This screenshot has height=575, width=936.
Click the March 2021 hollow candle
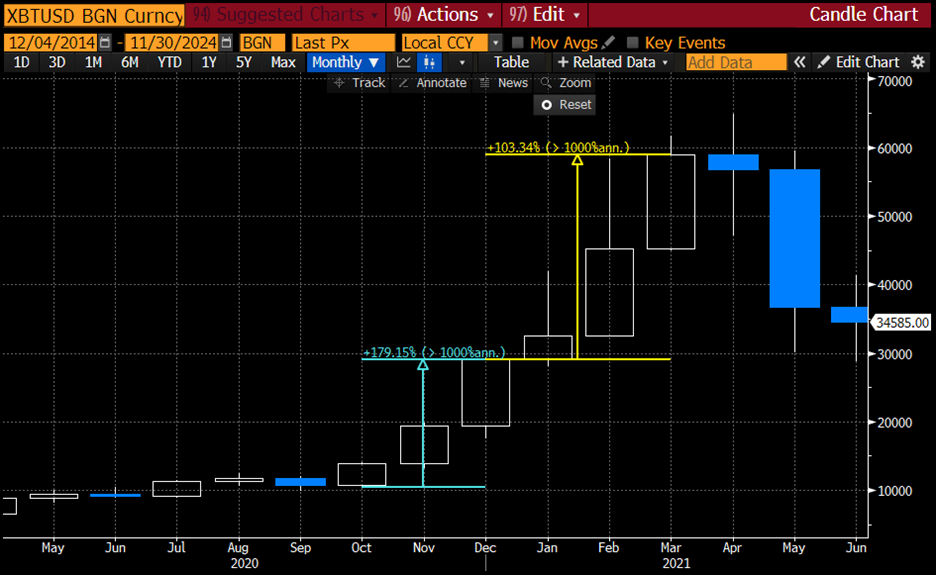point(671,202)
